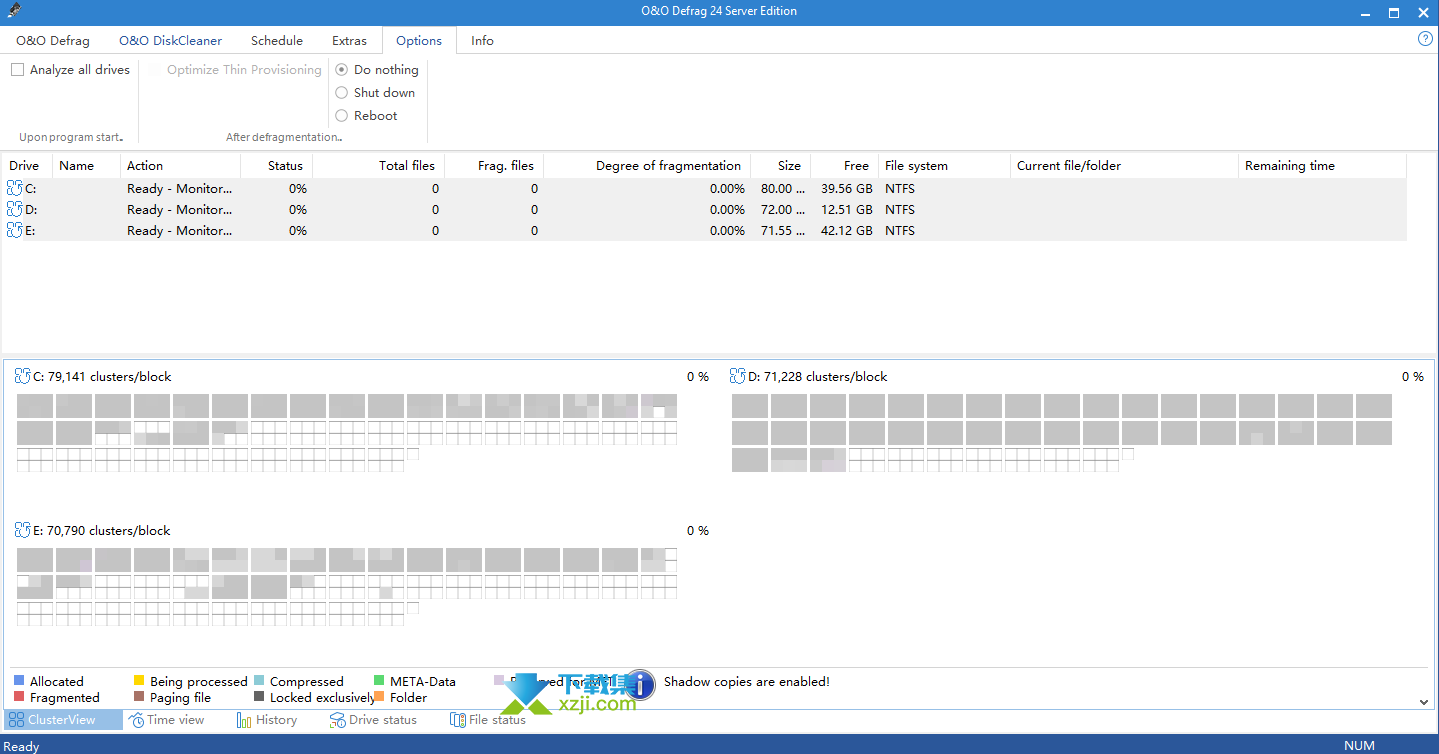Sort by Degree of fragmentation header
This screenshot has height=754, width=1439.
(647, 166)
